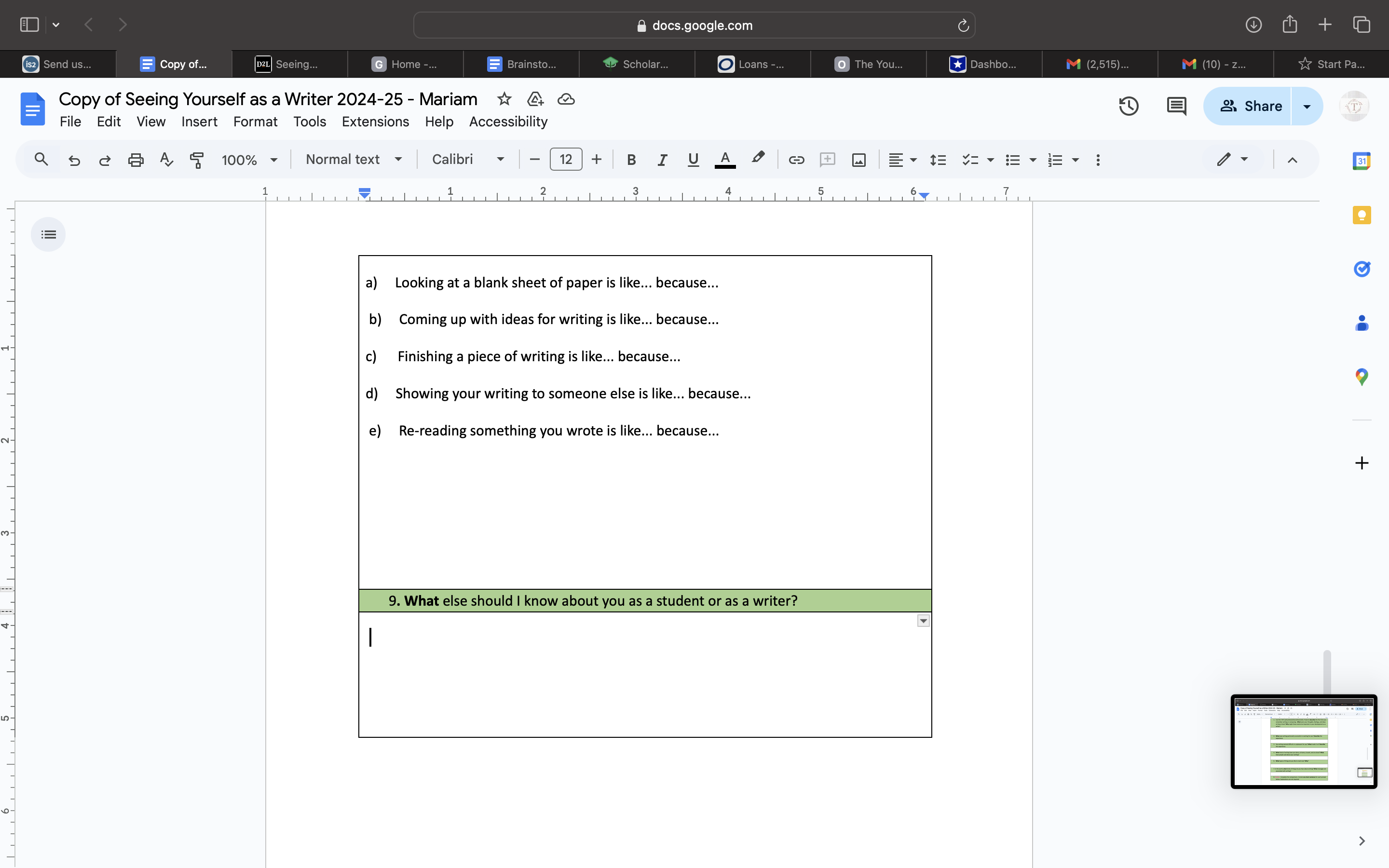The width and height of the screenshot is (1389, 868).
Task: Insert a link
Action: coord(796,160)
